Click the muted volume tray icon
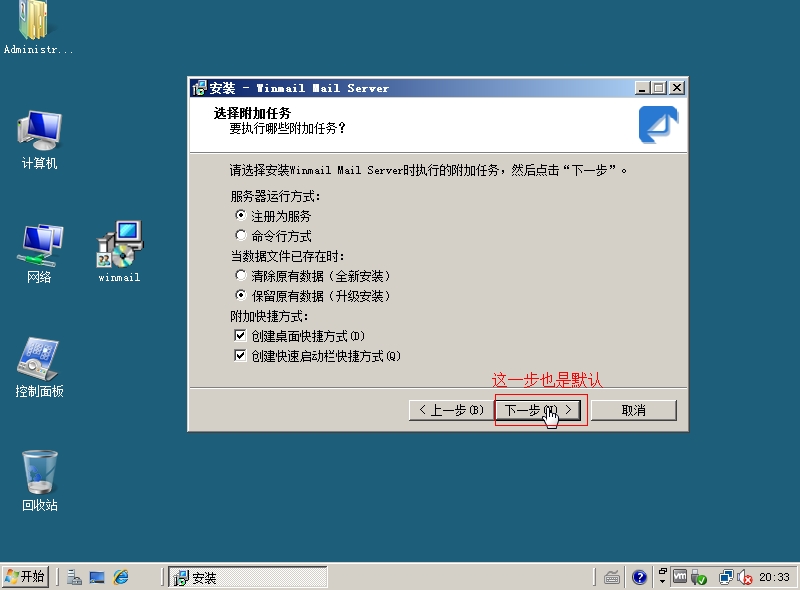Screen dimensions: 800x590 point(745,577)
